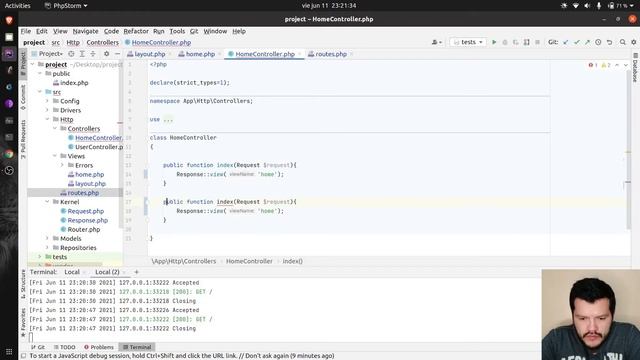The height and width of the screenshot is (360, 640).
Task: Toggle the Database tool window
Action: (635, 68)
